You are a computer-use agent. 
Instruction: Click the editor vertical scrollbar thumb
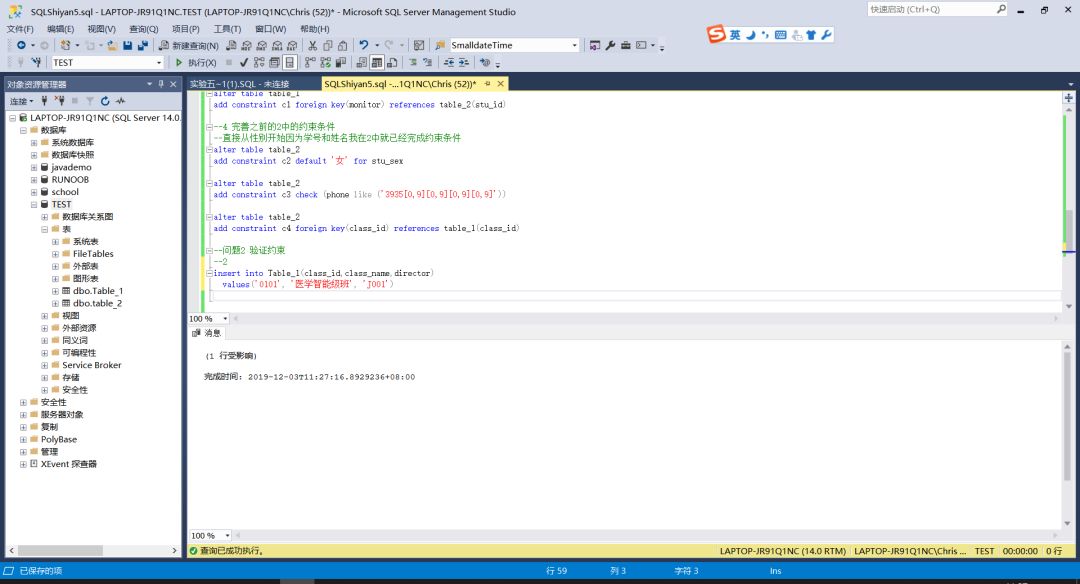click(x=1068, y=228)
